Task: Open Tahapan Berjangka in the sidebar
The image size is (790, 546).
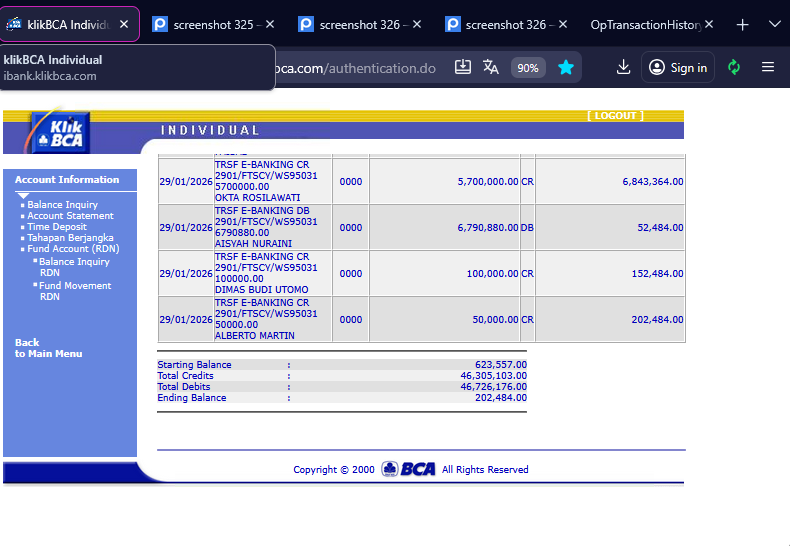Action: pos(71,238)
